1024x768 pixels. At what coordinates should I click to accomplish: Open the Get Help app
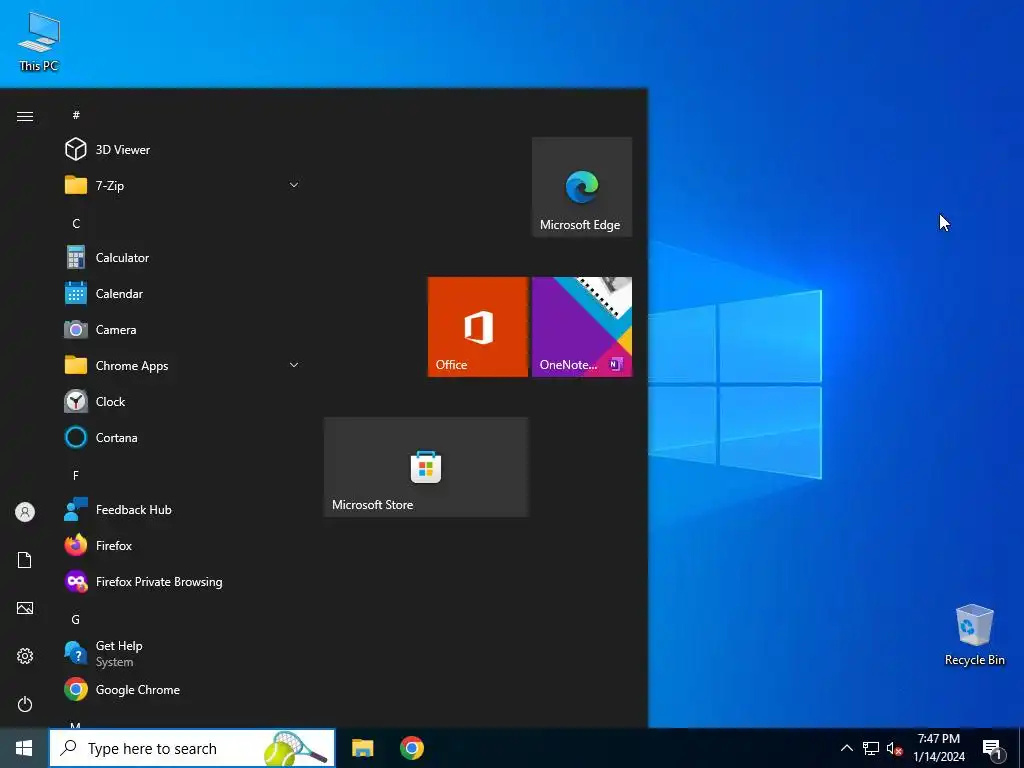click(x=183, y=653)
